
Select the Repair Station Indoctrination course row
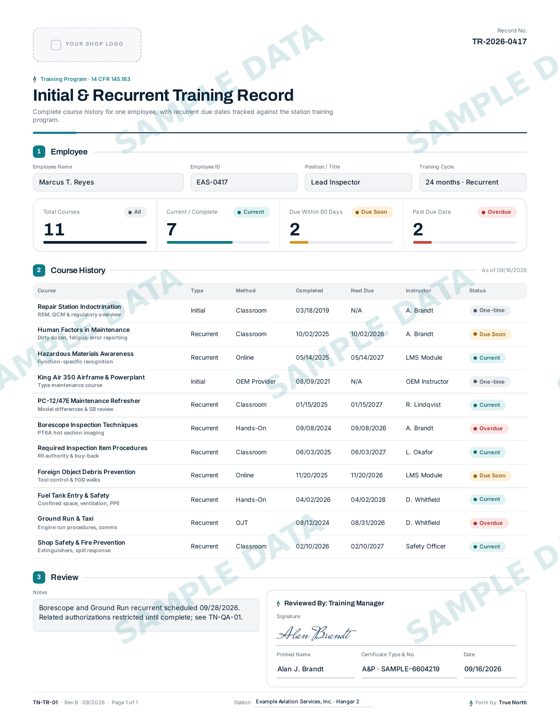[x=280, y=310]
